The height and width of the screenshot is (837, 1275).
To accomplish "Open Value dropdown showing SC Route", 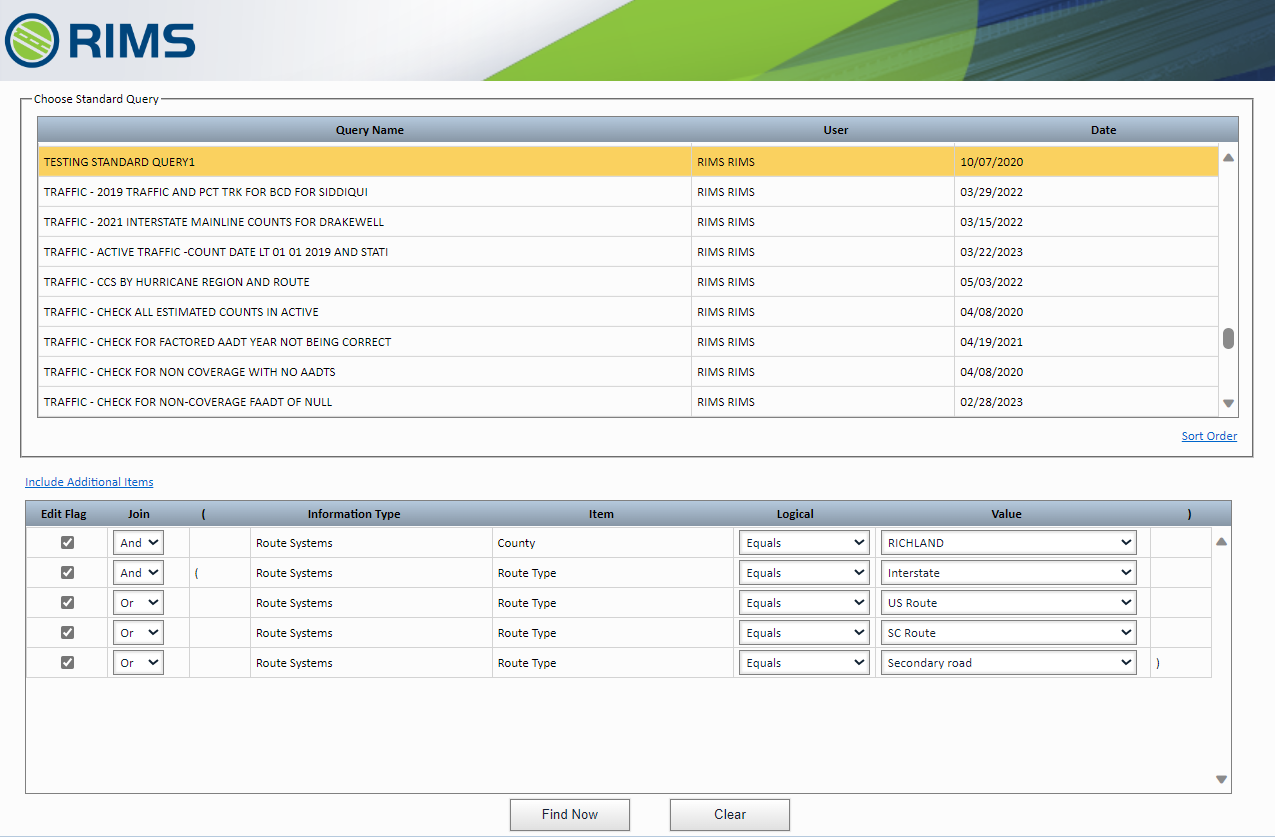I will 1008,633.
